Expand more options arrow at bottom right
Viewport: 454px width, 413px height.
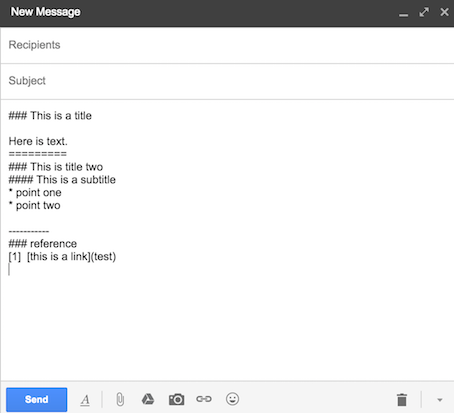tap(440, 400)
